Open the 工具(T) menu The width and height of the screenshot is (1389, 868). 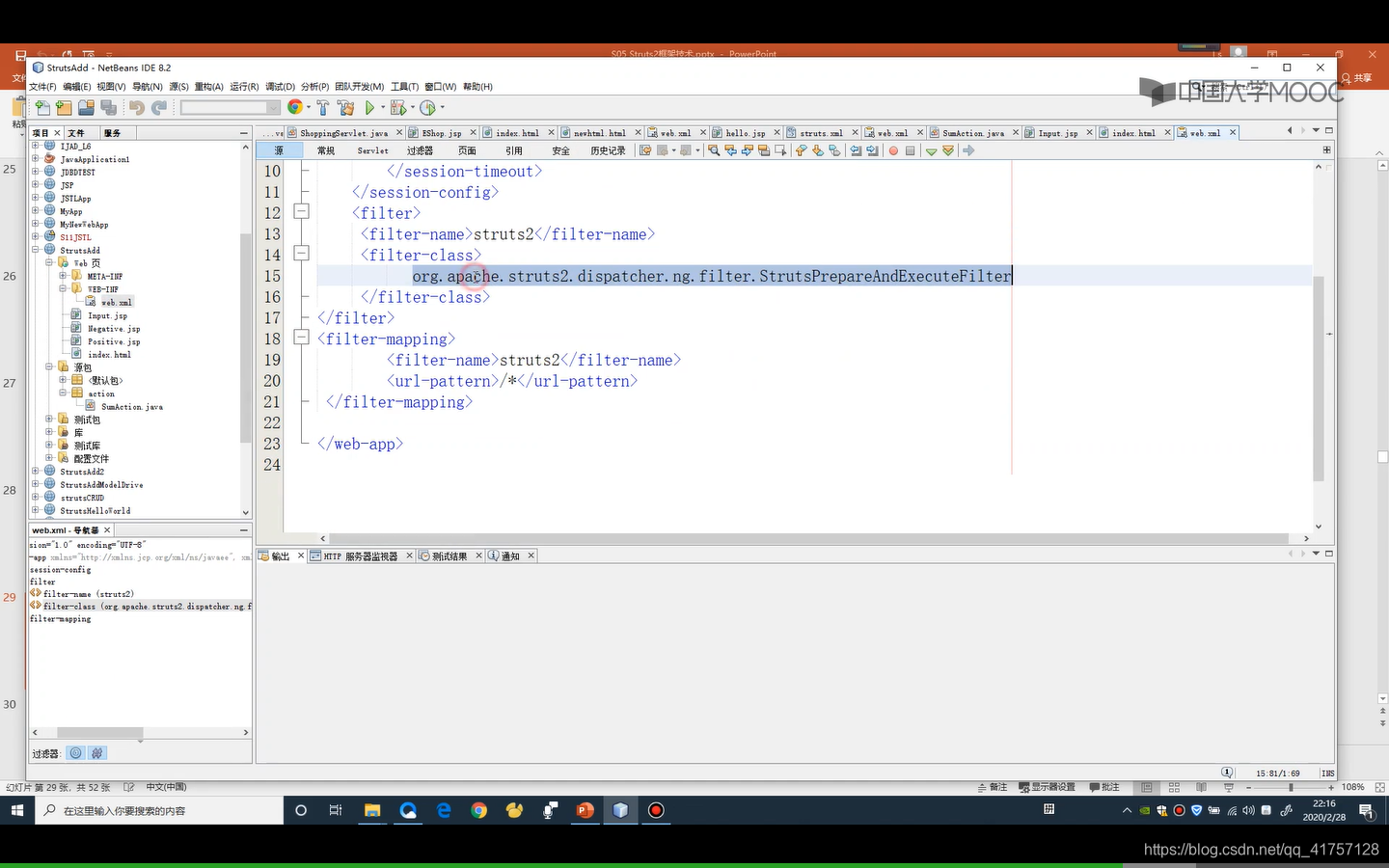tap(404, 87)
